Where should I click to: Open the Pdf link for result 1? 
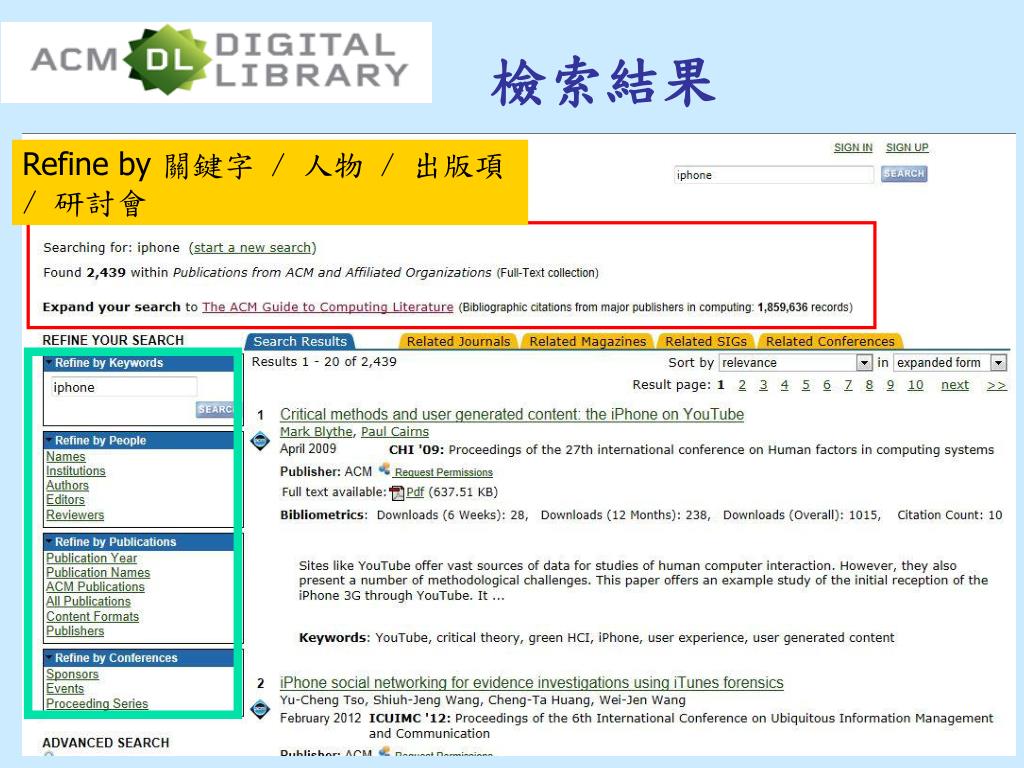[x=415, y=492]
